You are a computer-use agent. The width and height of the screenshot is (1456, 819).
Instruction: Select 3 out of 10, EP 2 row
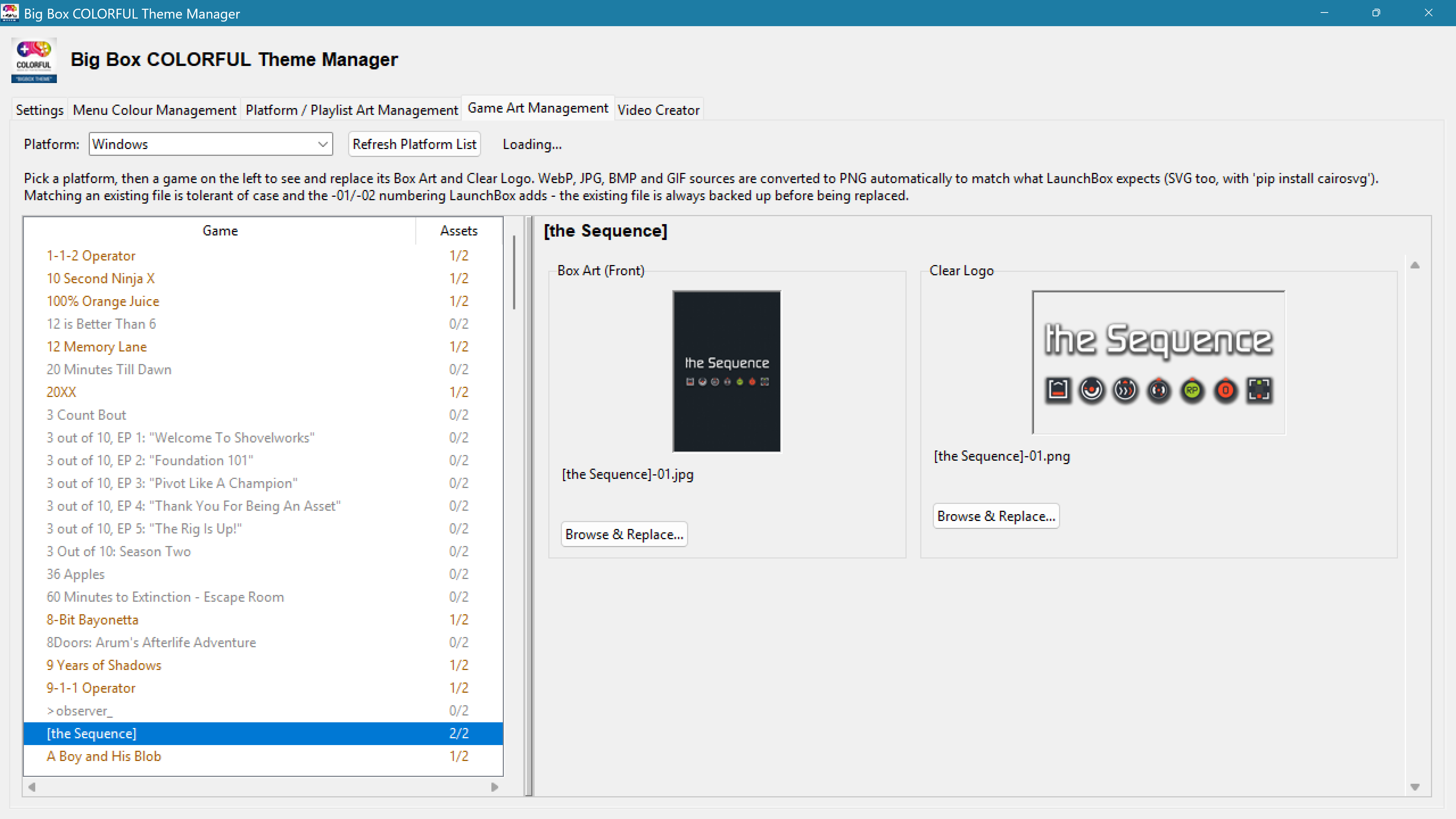tap(264, 461)
